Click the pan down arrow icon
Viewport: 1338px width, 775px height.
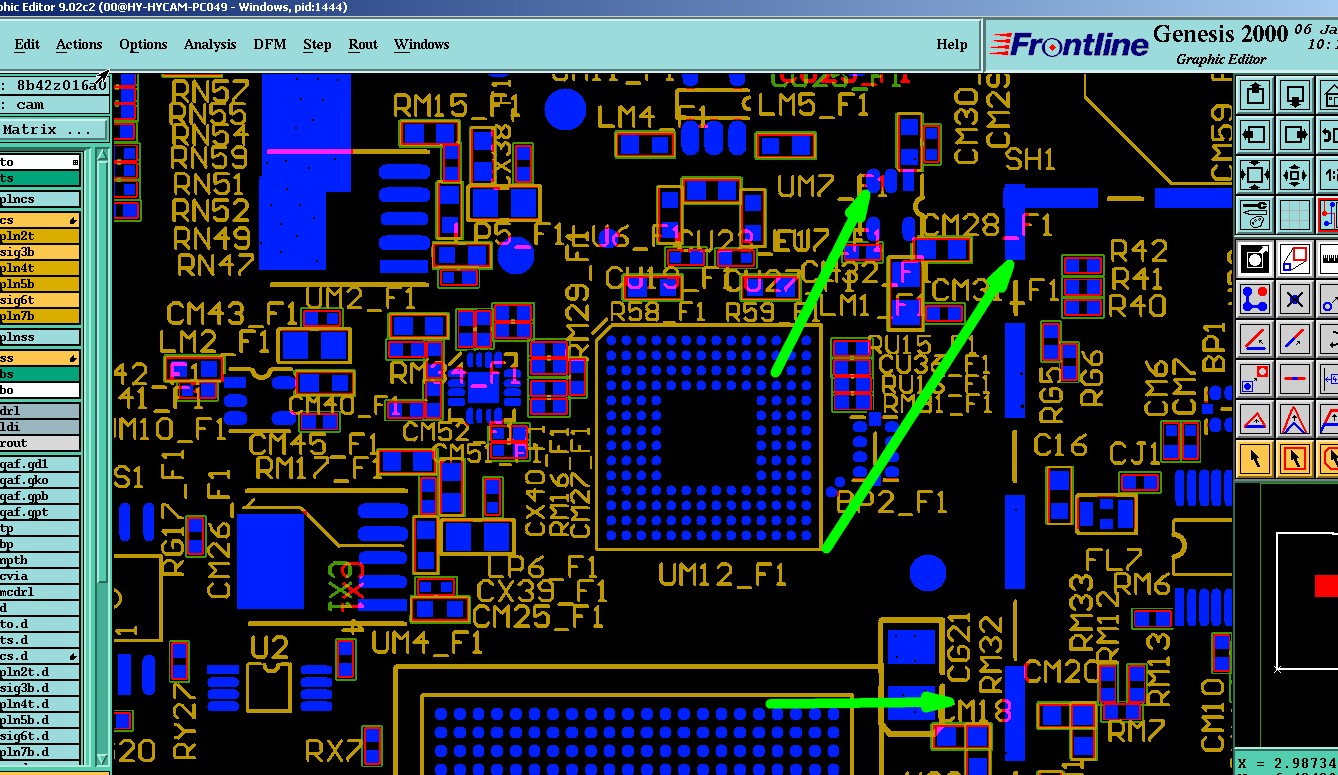(1295, 96)
